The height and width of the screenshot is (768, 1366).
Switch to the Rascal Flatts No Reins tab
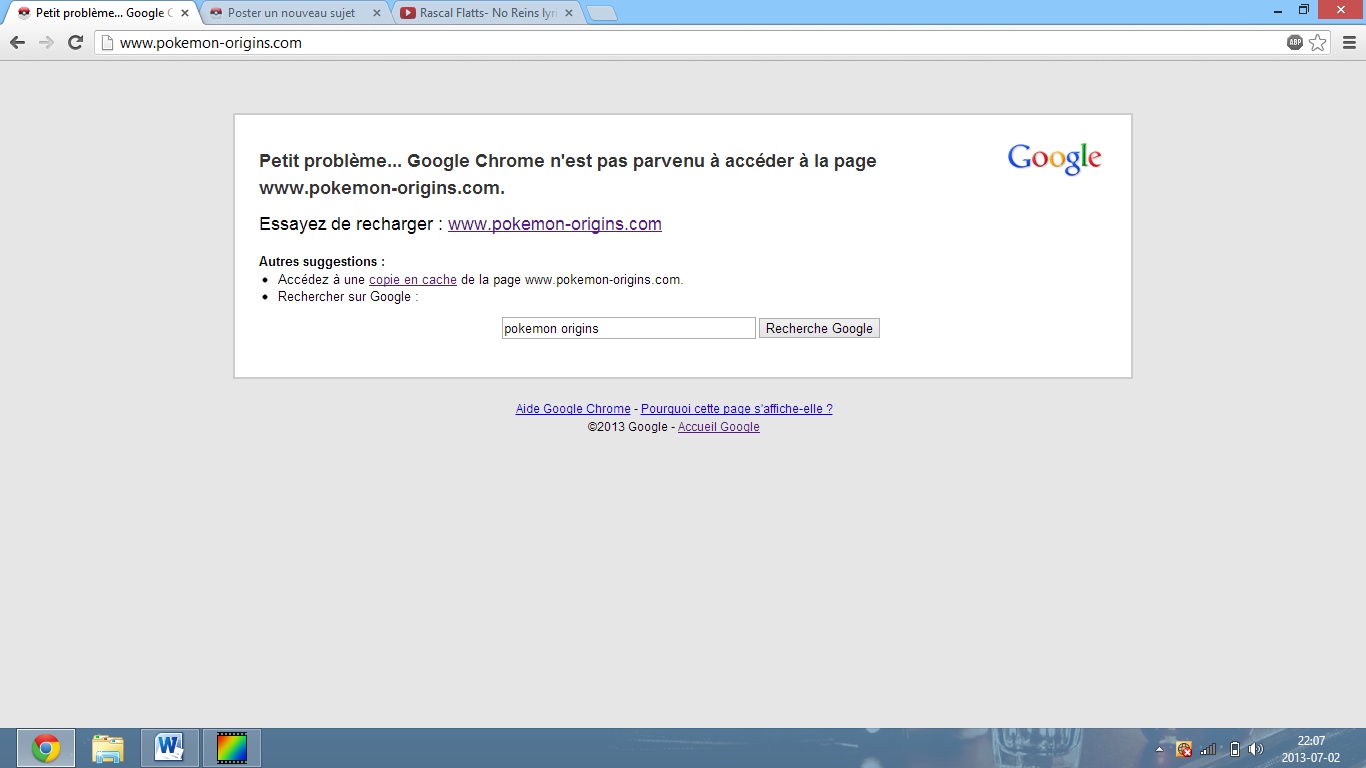pyautogui.click(x=488, y=13)
